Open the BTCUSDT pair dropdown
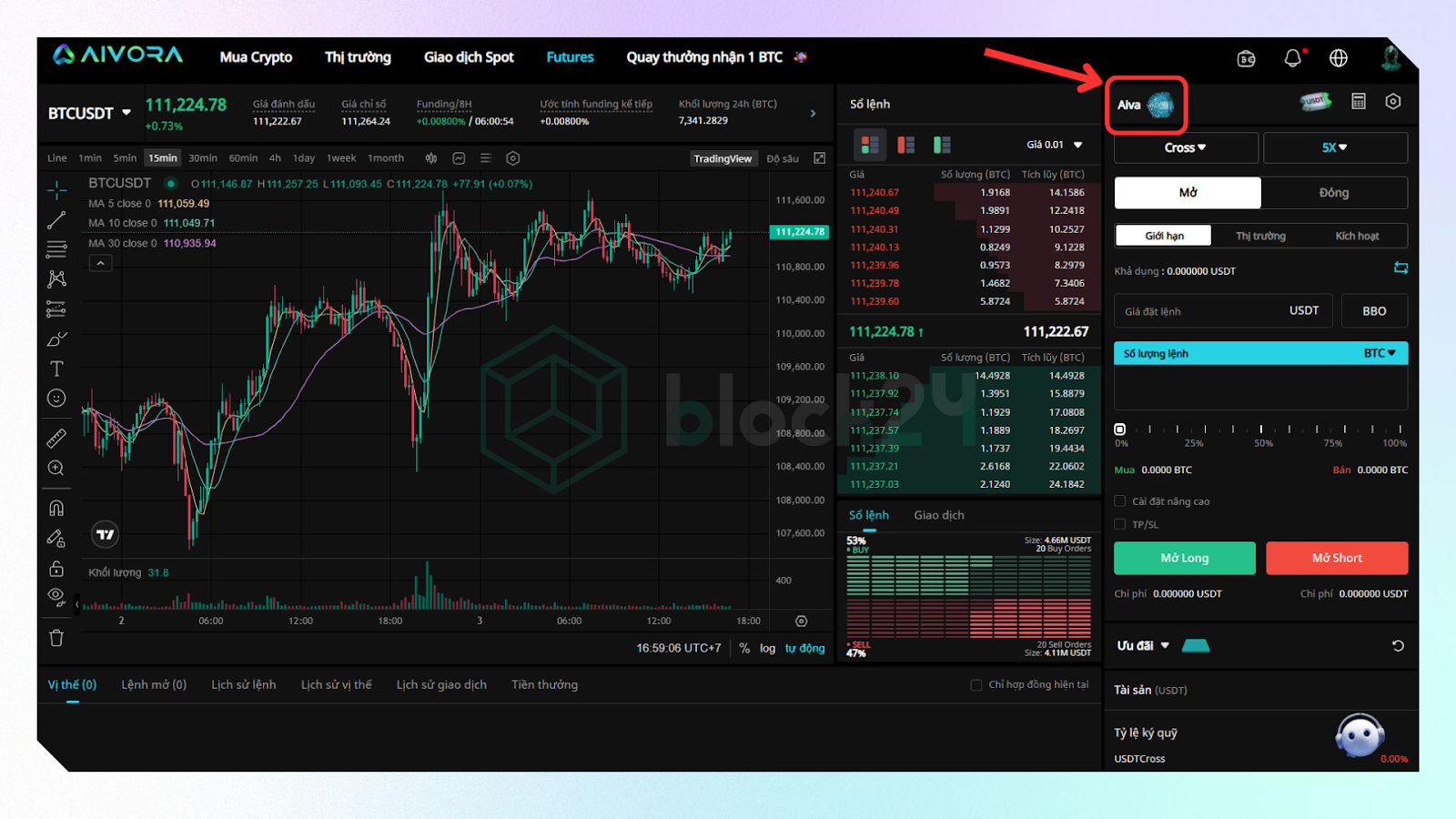The image size is (1456, 819). point(89,113)
